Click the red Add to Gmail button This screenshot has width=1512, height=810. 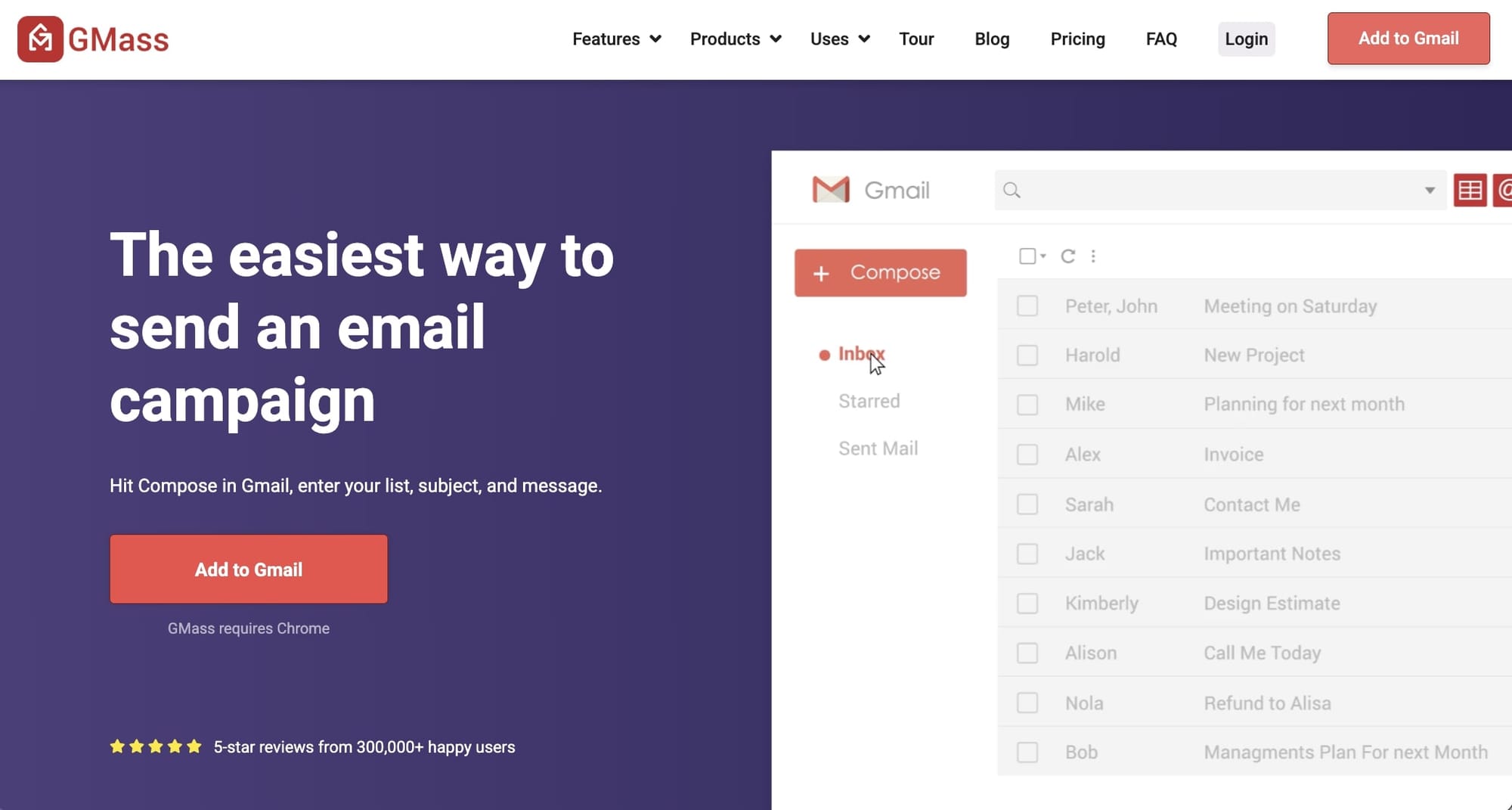tap(248, 569)
